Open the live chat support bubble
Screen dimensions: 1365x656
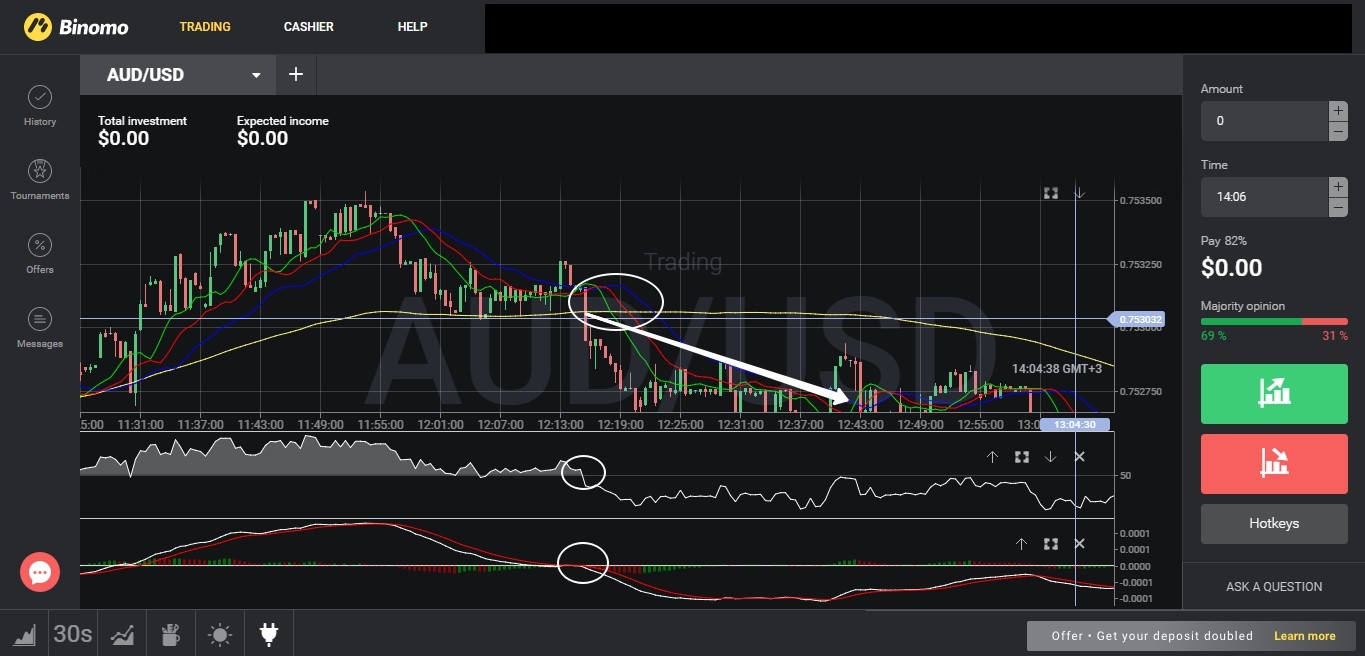click(x=40, y=572)
